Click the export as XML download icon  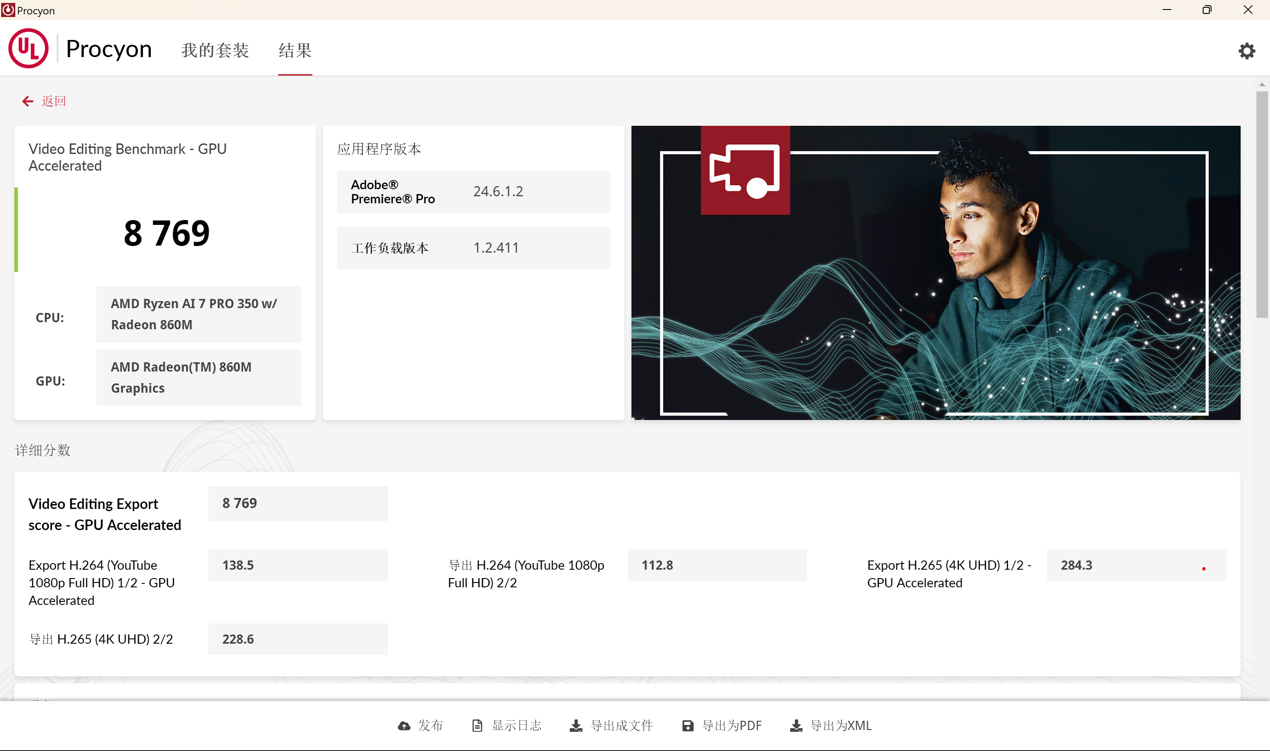pos(796,726)
